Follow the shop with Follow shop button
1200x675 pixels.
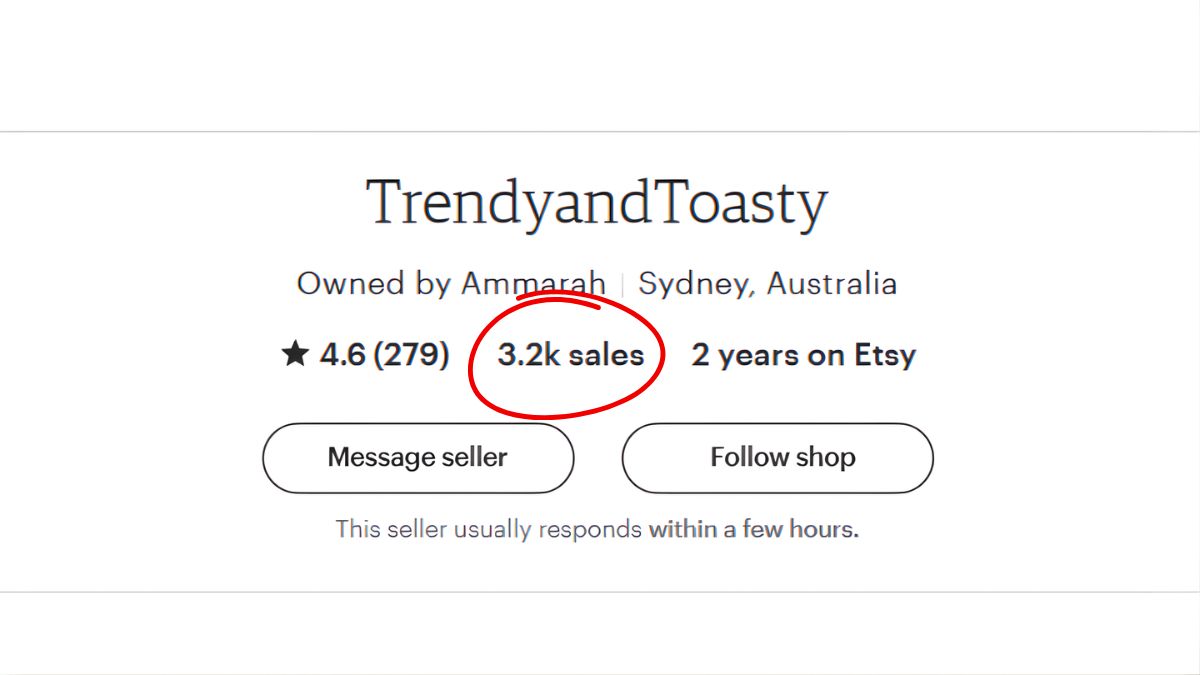[777, 458]
